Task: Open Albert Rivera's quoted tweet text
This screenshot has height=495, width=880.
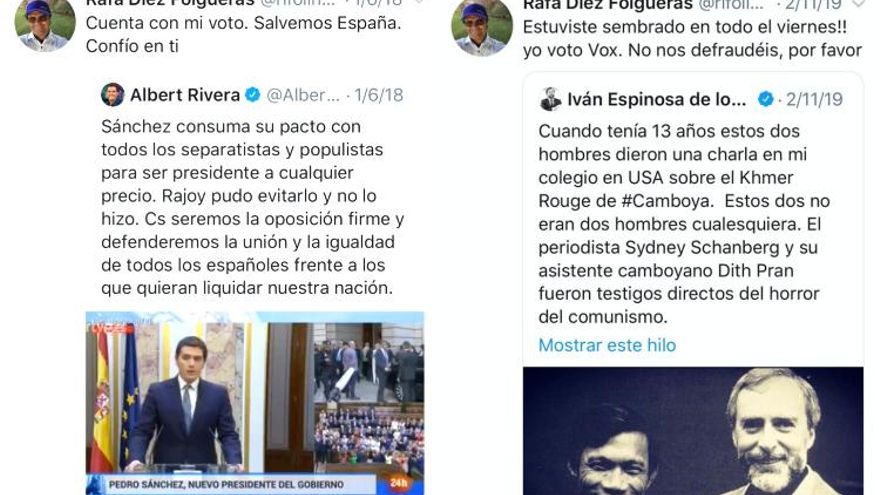Action: coord(253,207)
